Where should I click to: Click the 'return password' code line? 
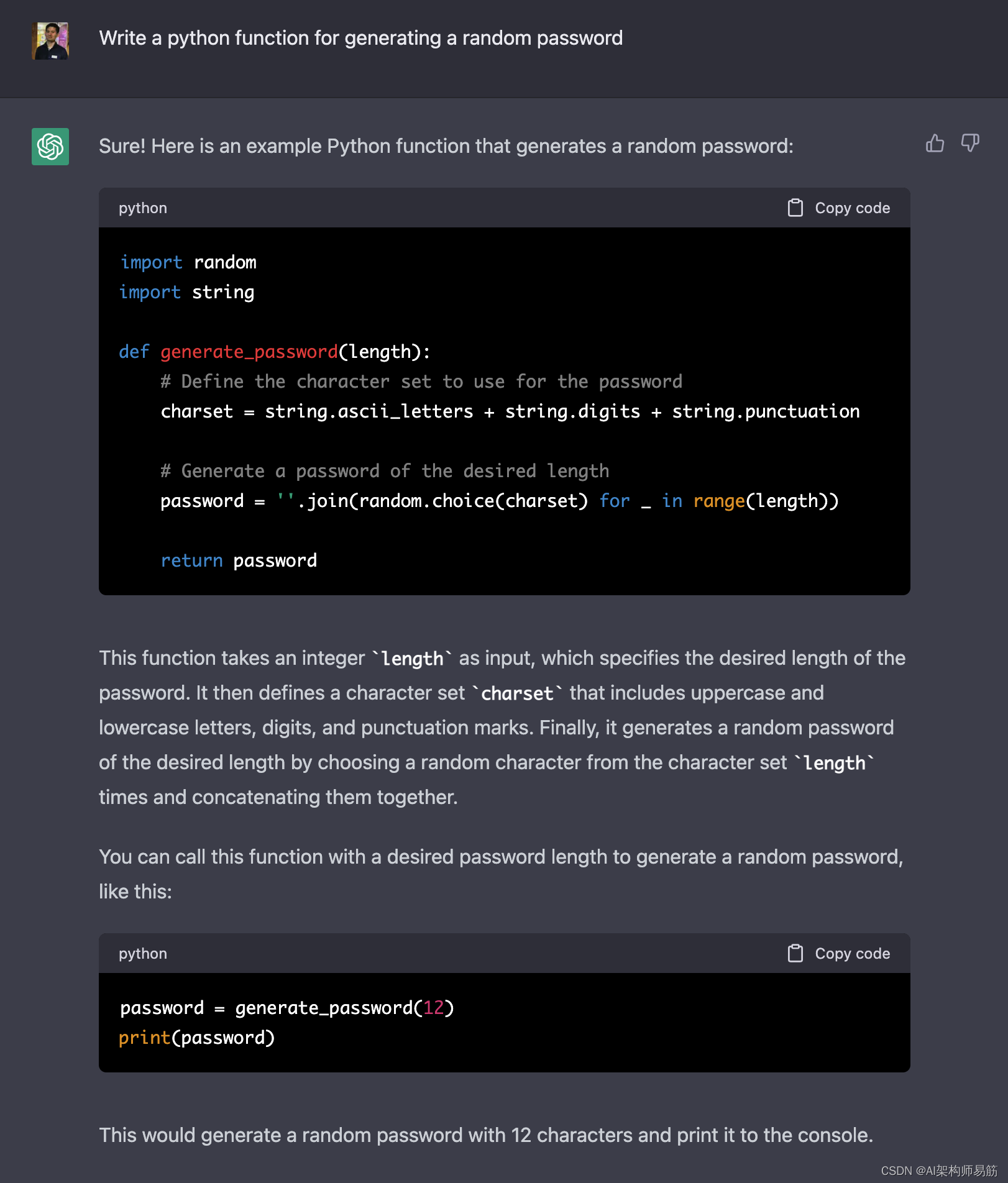(x=239, y=560)
